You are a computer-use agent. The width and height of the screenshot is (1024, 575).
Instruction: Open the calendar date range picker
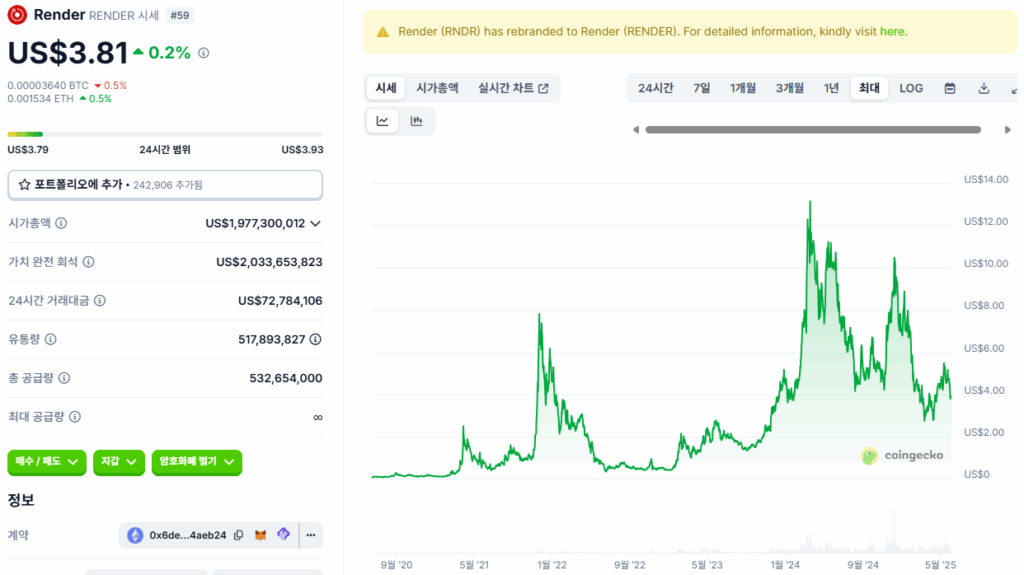[x=950, y=88]
